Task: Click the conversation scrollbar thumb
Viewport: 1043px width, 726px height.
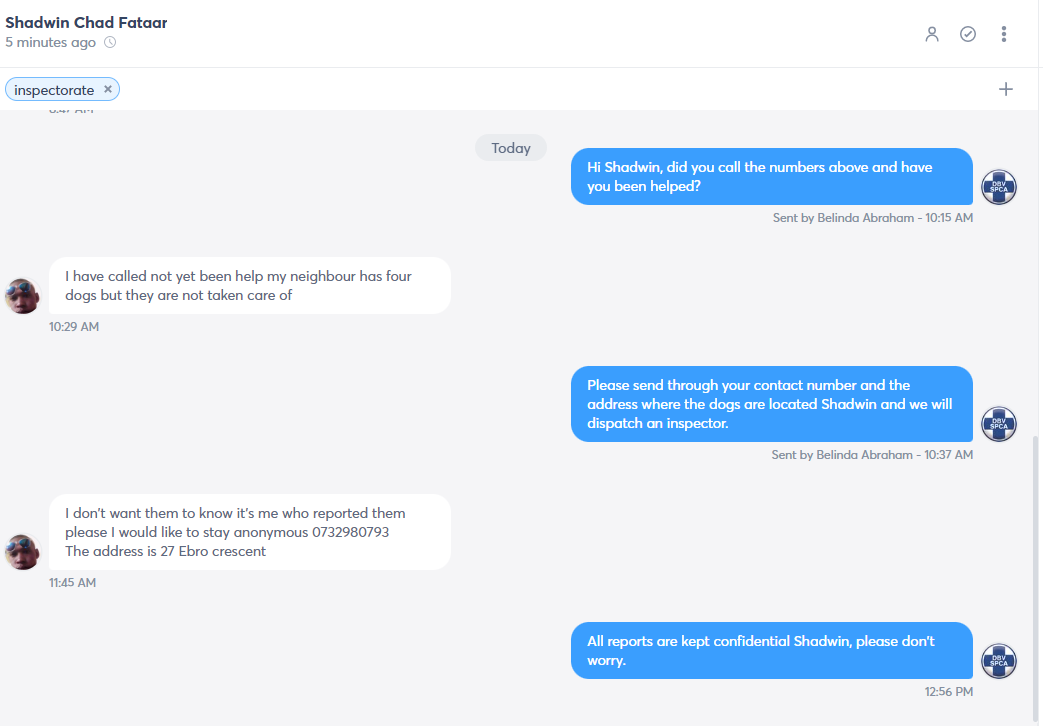Action: coord(1034,579)
